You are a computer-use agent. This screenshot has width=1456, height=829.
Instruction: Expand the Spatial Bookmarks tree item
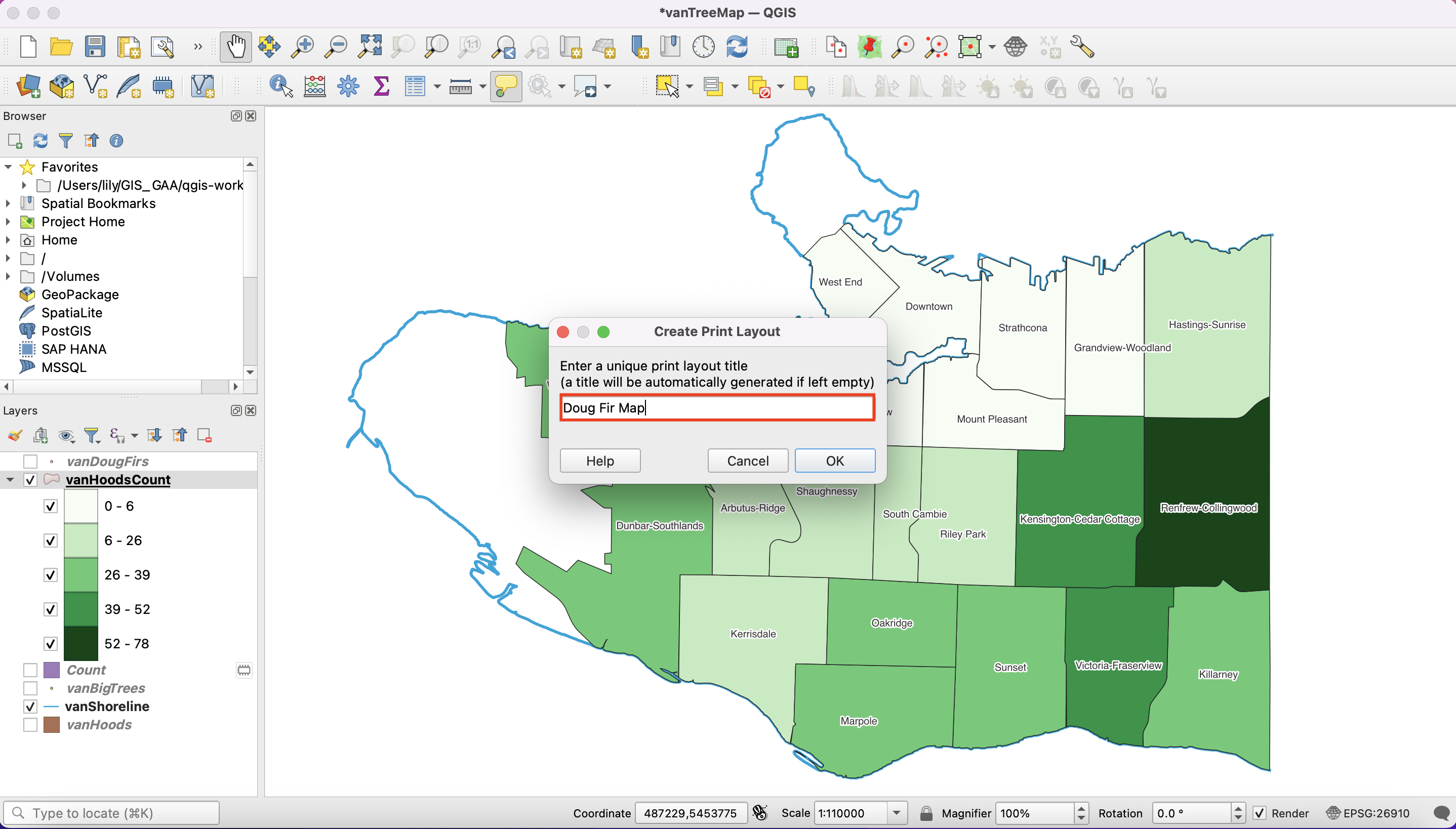point(8,203)
